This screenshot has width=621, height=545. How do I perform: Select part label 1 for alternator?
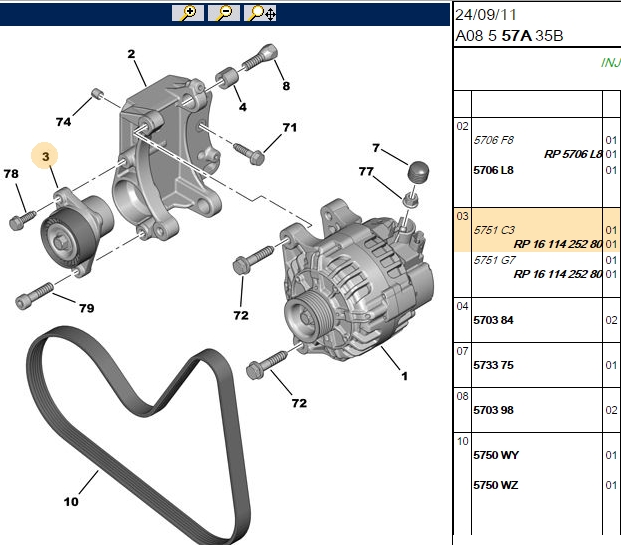[x=404, y=376]
